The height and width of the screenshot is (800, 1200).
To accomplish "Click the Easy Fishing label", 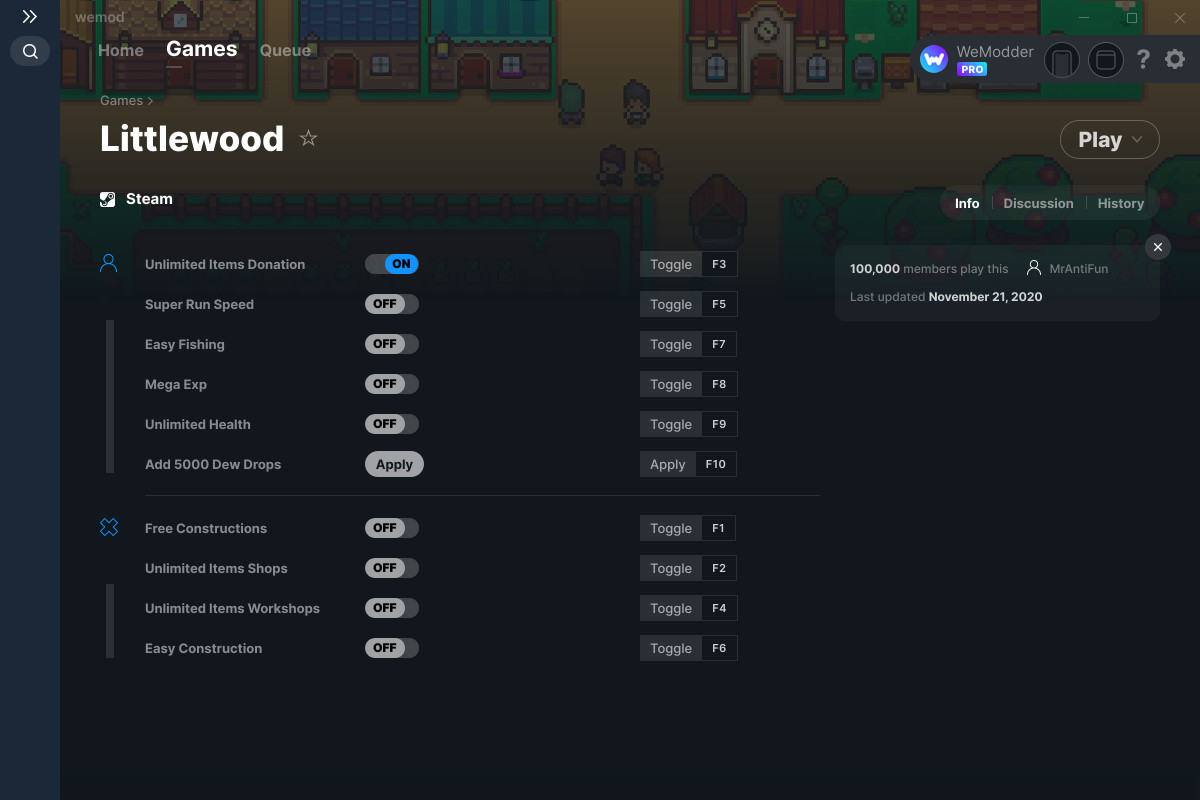I will tap(185, 344).
